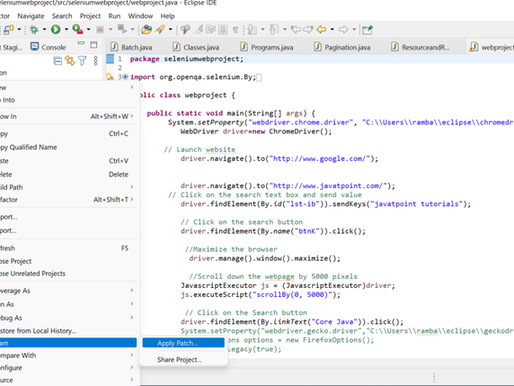Click the pilcrow Show Whitespace icon
514x386 pixels.
coord(235,30)
